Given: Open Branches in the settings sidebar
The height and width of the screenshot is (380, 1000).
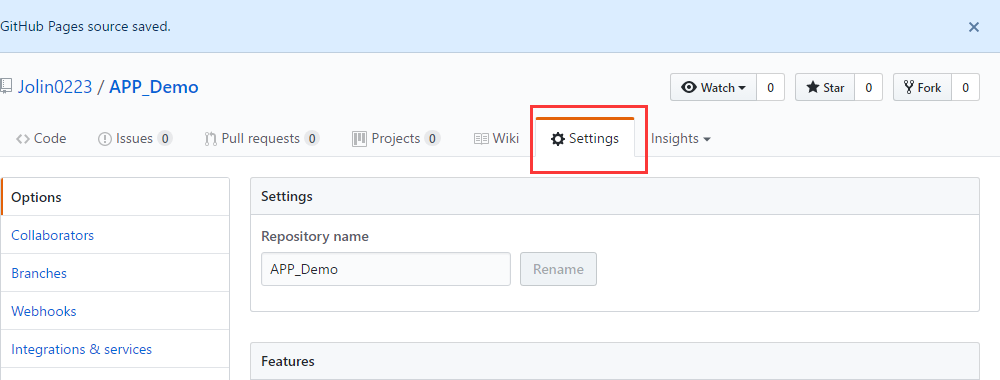Looking at the screenshot, I should click(x=115, y=273).
